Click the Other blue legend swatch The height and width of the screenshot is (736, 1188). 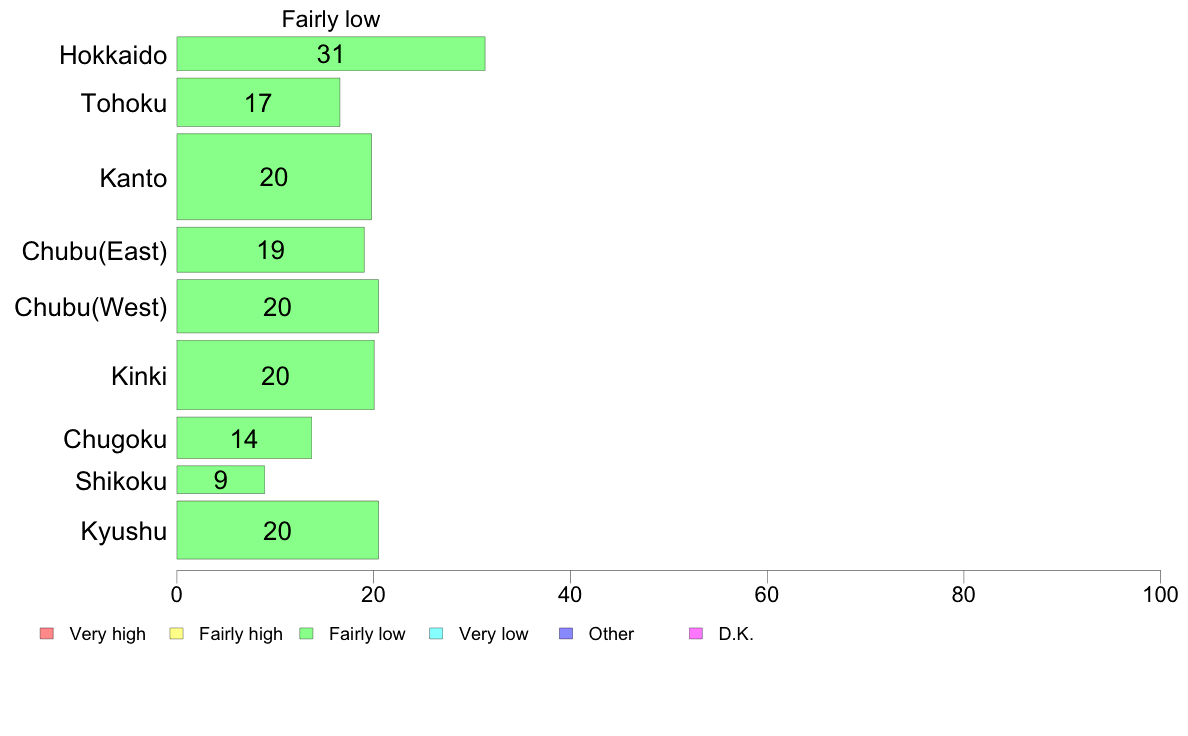566,634
